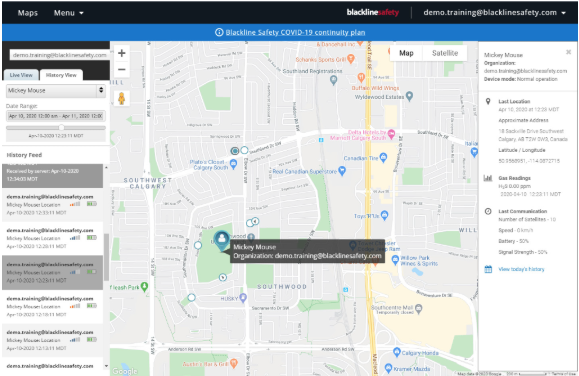This screenshot has height=376, width=579.
Task: Click the calendar icon beside View today's history
Action: click(x=488, y=269)
